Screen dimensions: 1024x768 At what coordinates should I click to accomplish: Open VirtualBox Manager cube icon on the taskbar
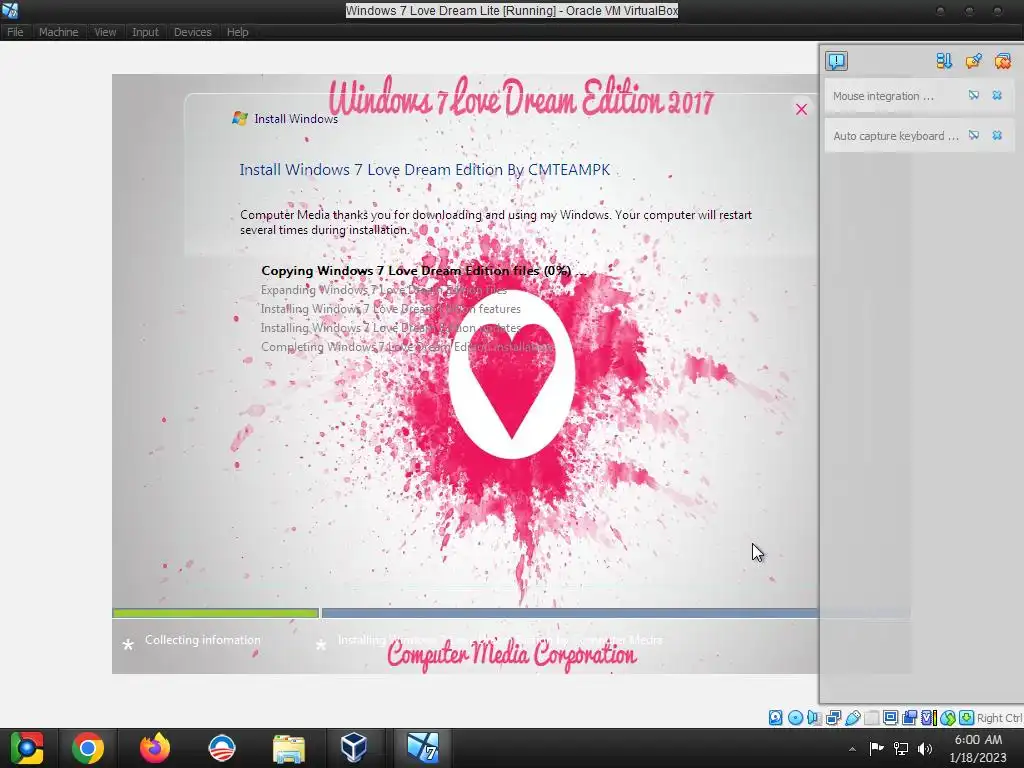click(354, 748)
